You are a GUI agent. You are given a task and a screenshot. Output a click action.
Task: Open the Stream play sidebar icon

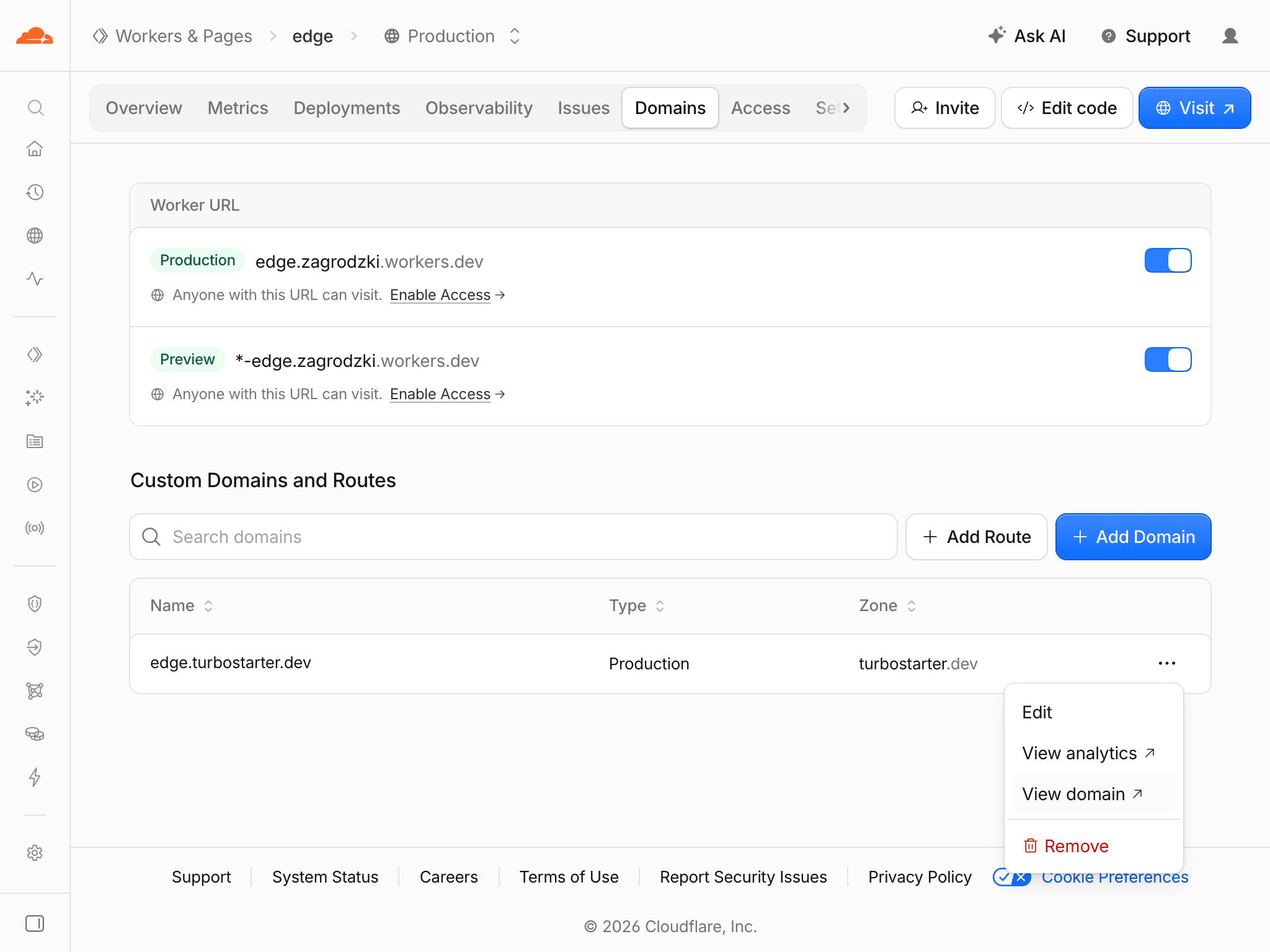35,485
